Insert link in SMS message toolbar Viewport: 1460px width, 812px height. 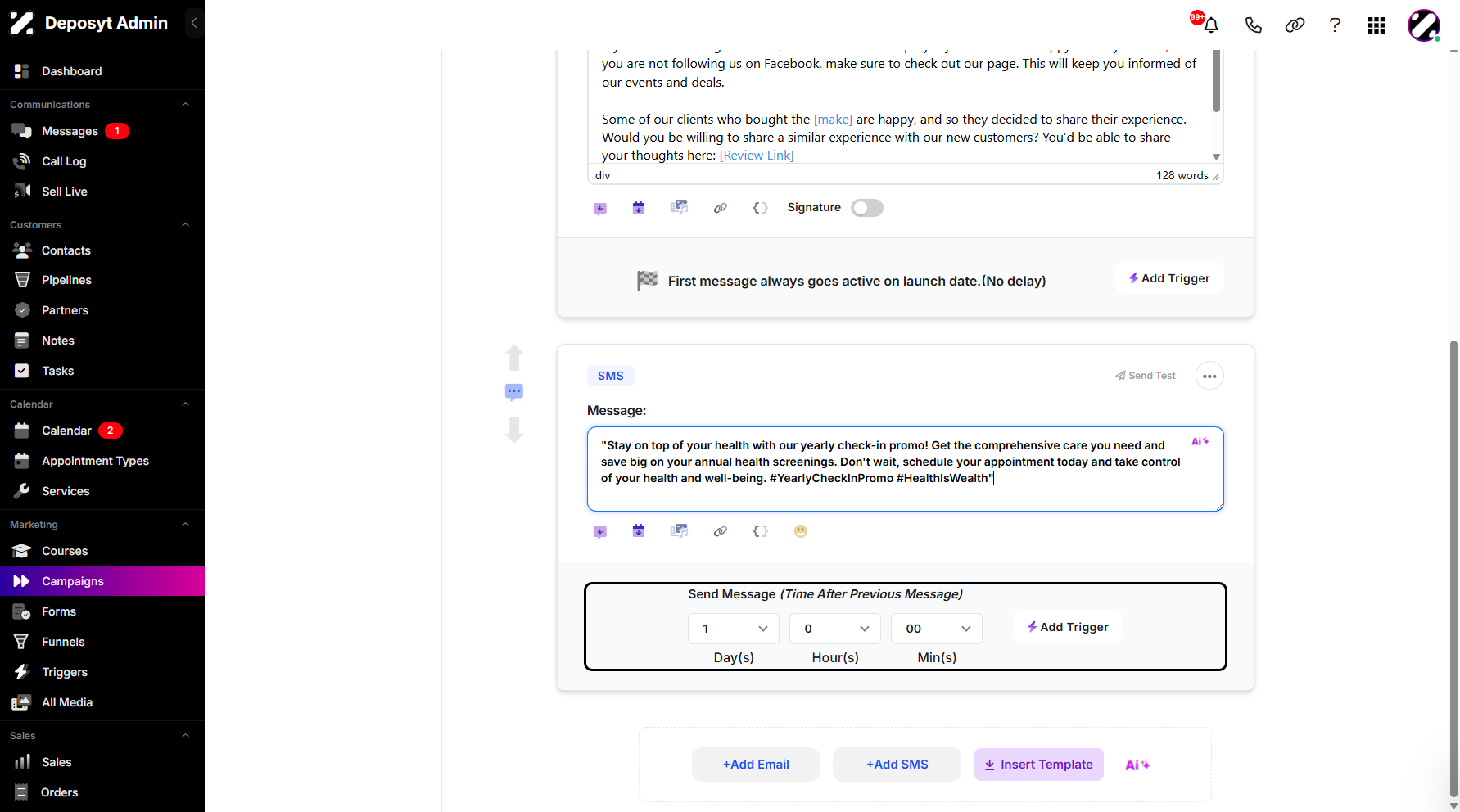pyautogui.click(x=721, y=531)
